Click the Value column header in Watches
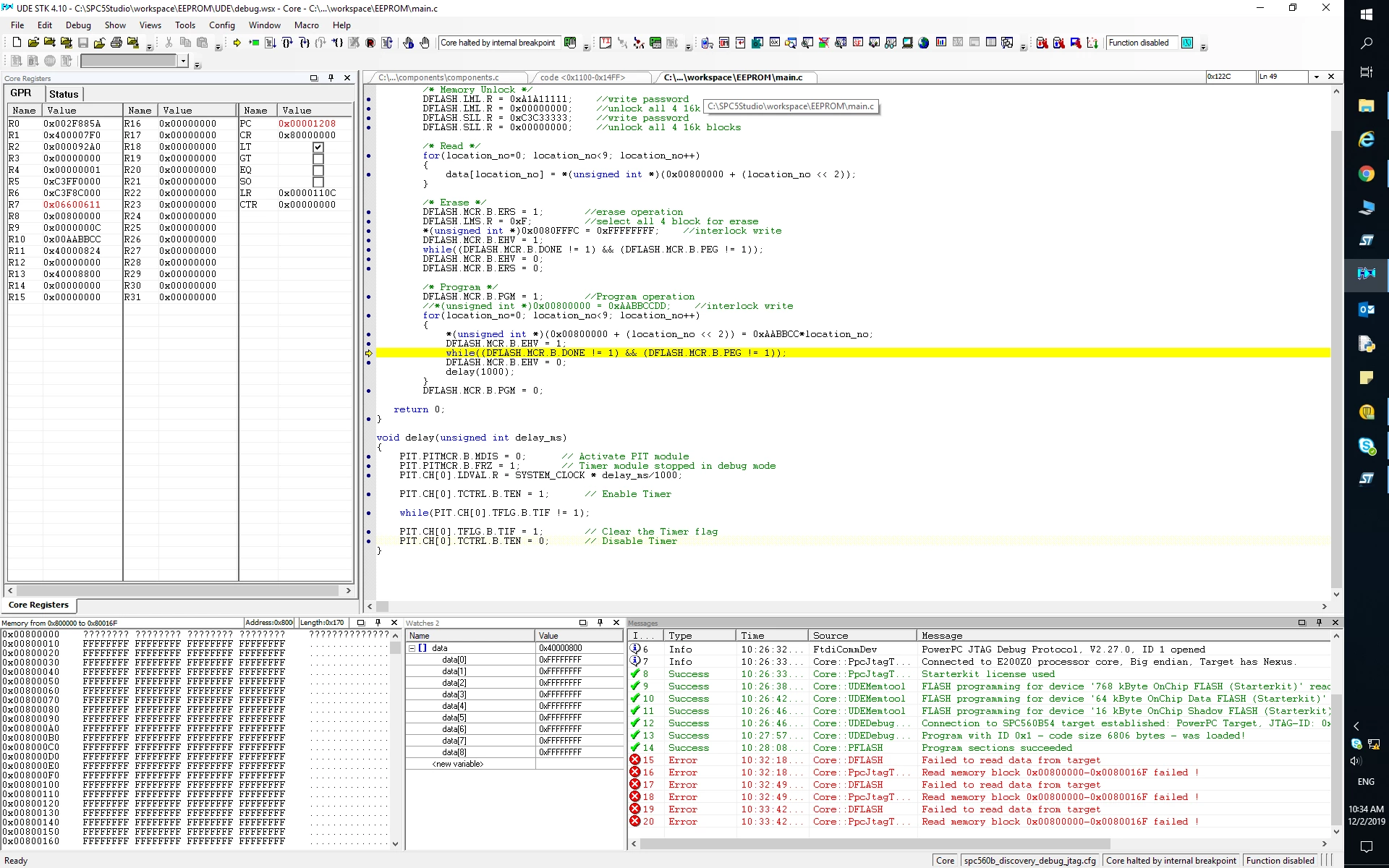The height and width of the screenshot is (868, 1389). point(579,636)
